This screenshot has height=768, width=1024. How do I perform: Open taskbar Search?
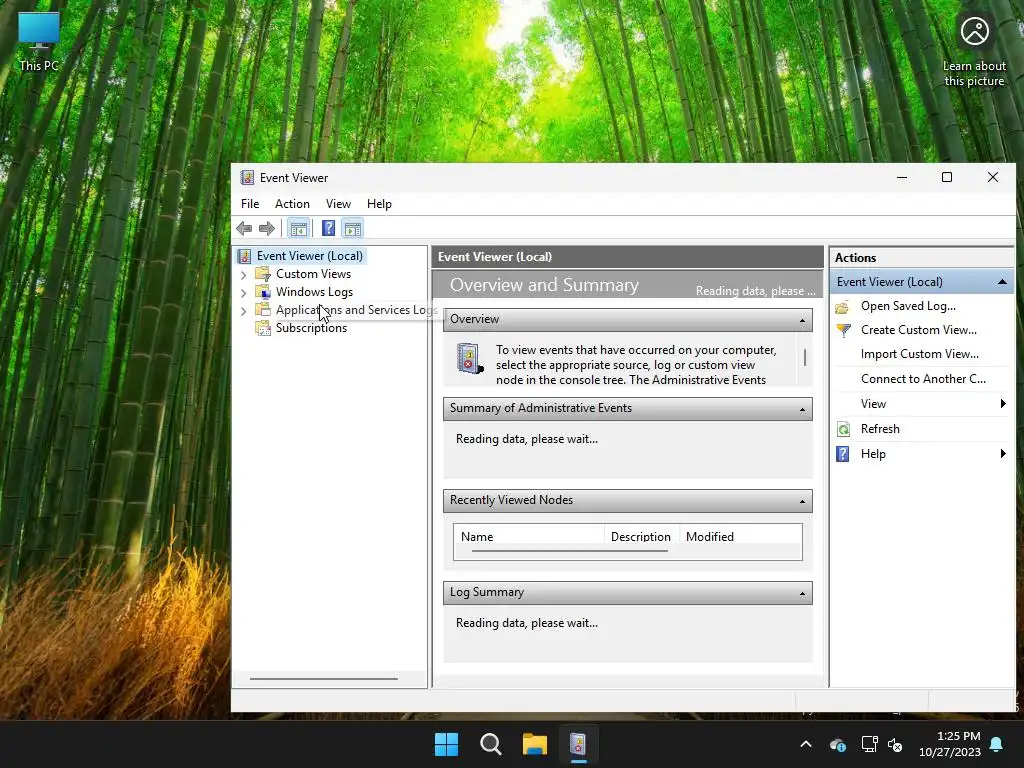click(490, 744)
